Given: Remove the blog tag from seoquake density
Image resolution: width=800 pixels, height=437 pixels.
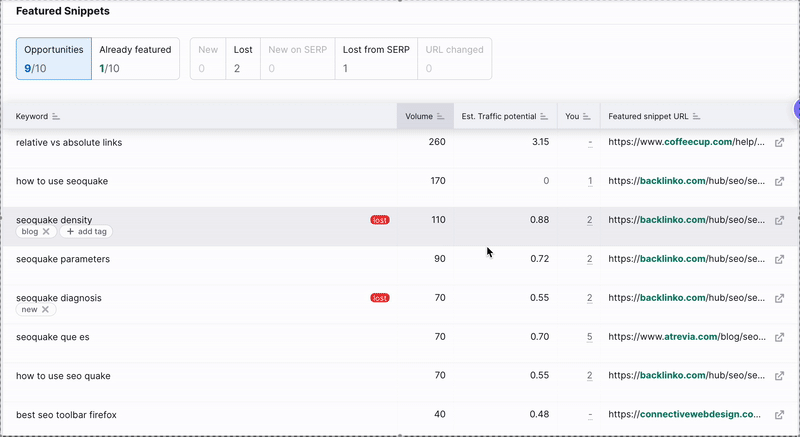Looking at the screenshot, I should pyautogui.click(x=46, y=232).
